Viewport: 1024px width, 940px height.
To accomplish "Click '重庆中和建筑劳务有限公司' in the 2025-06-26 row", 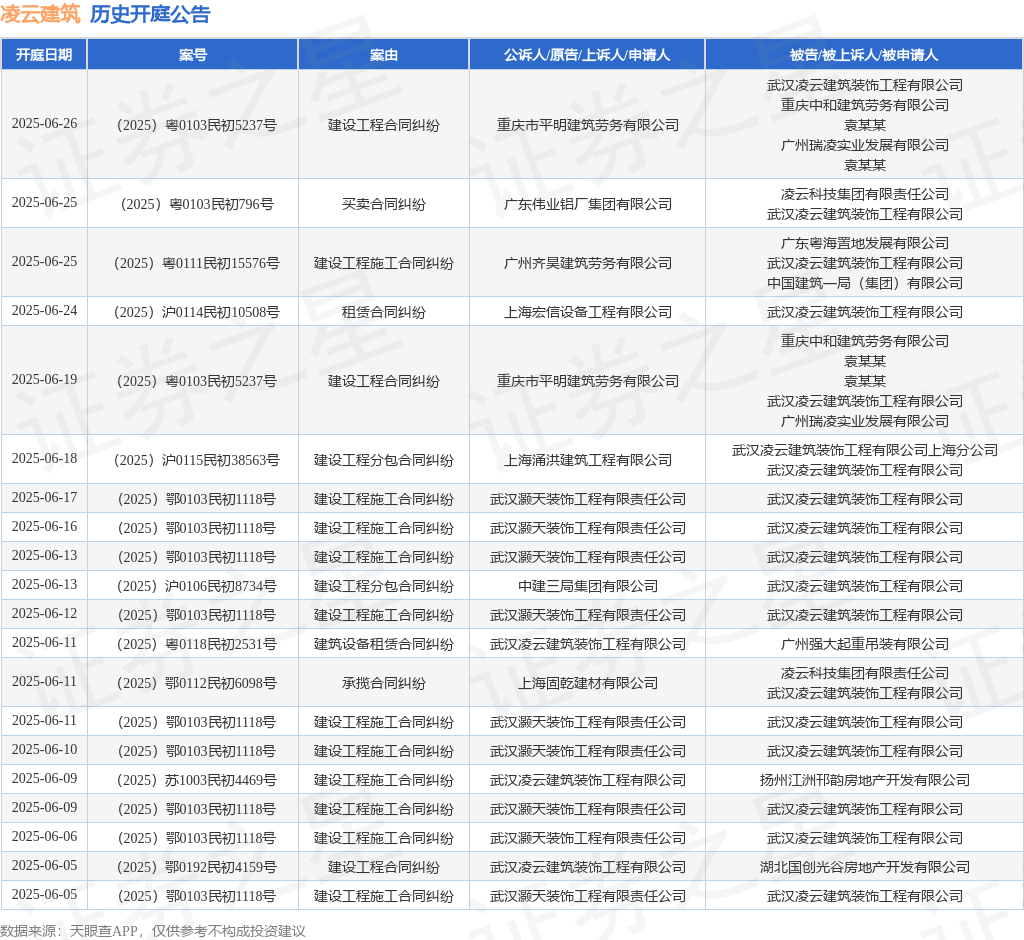I will click(865, 105).
